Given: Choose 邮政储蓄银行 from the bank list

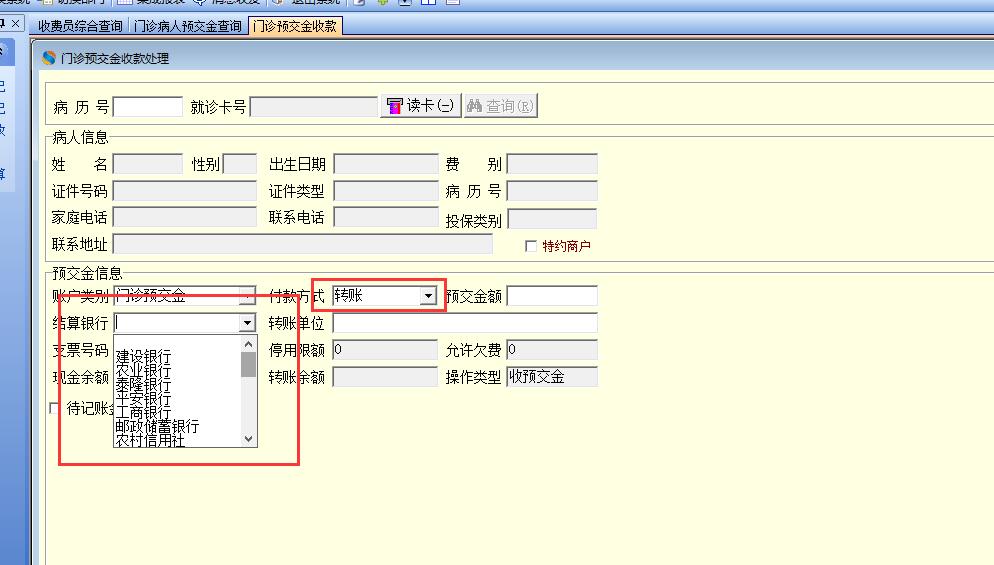Looking at the screenshot, I should pos(157,426).
